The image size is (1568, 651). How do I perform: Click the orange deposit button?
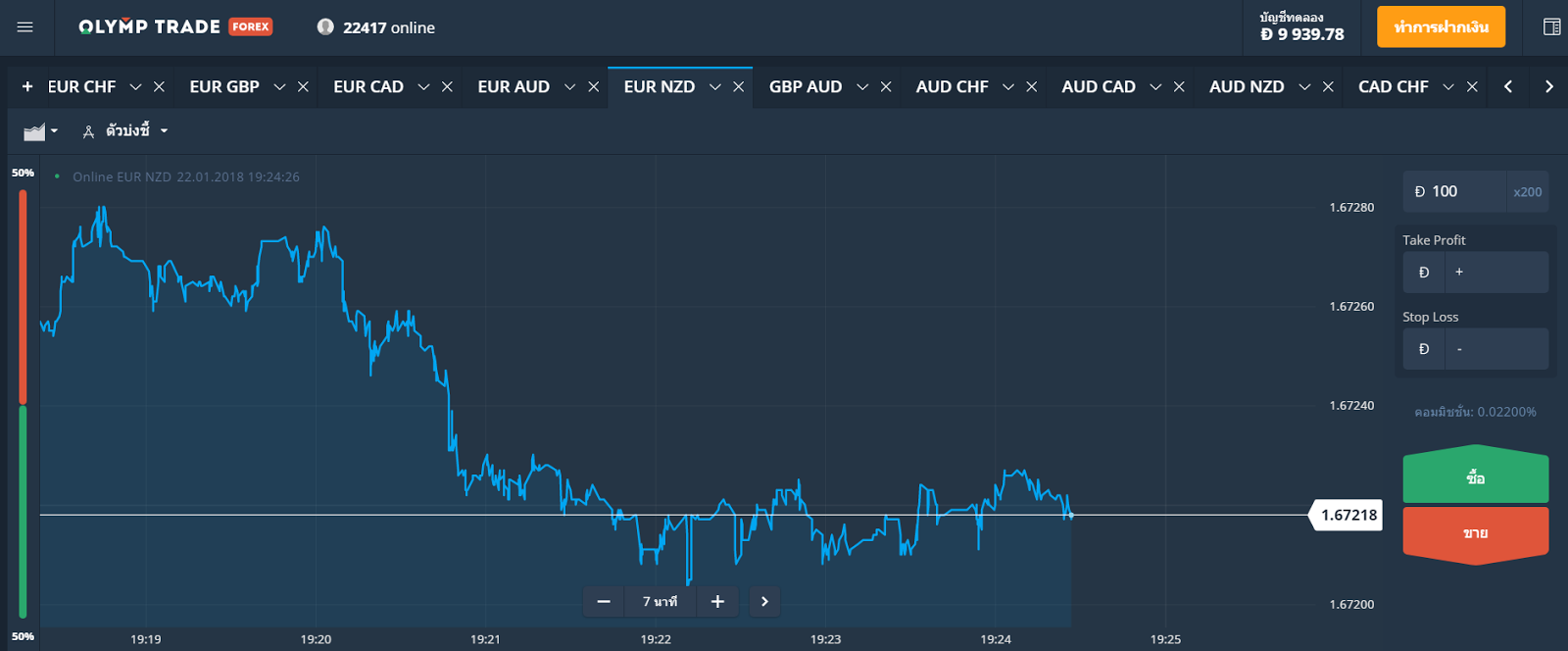click(x=1441, y=27)
